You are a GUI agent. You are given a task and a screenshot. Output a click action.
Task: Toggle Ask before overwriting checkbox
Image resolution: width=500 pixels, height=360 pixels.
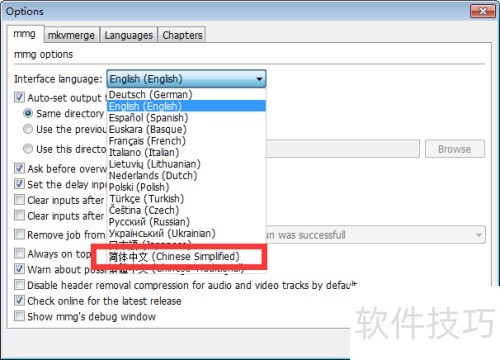coord(19,168)
